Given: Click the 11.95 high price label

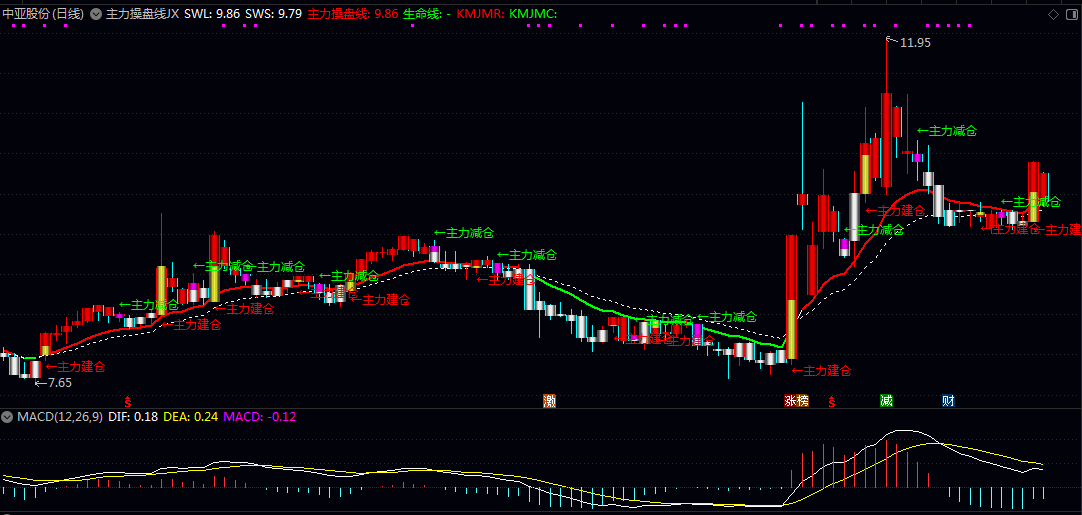Looking at the screenshot, I should (x=916, y=43).
